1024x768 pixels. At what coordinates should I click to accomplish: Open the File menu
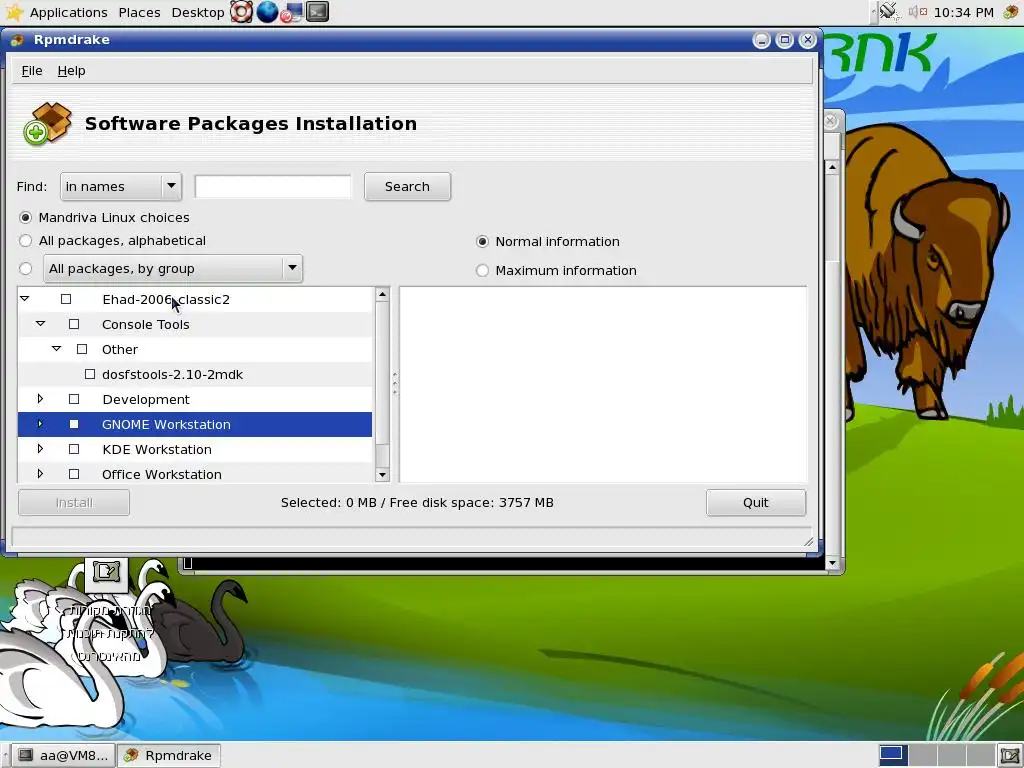tap(32, 71)
